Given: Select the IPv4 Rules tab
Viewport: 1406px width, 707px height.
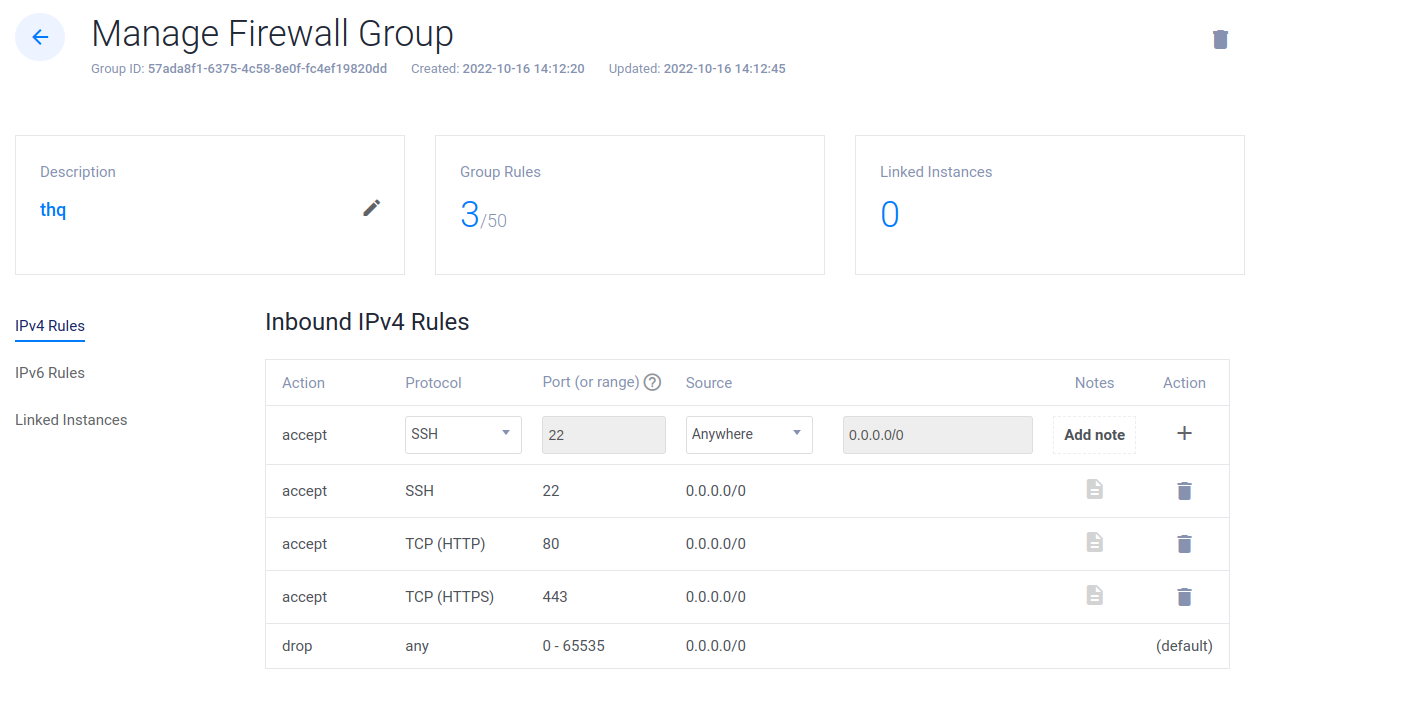Looking at the screenshot, I should click(50, 326).
